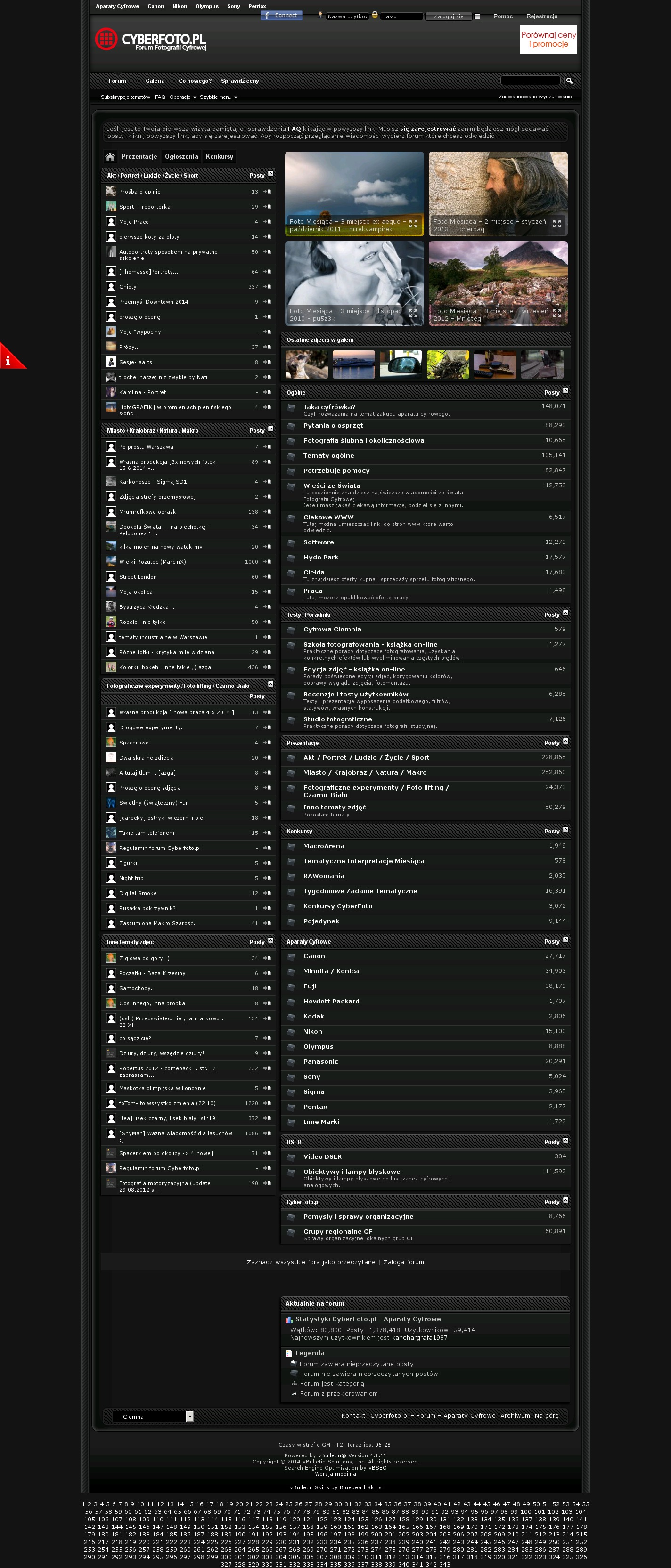The height and width of the screenshot is (1568, 671).
Task: Collapse the 'Aparaty Cyfrowe' forum category
Action: coord(565,940)
